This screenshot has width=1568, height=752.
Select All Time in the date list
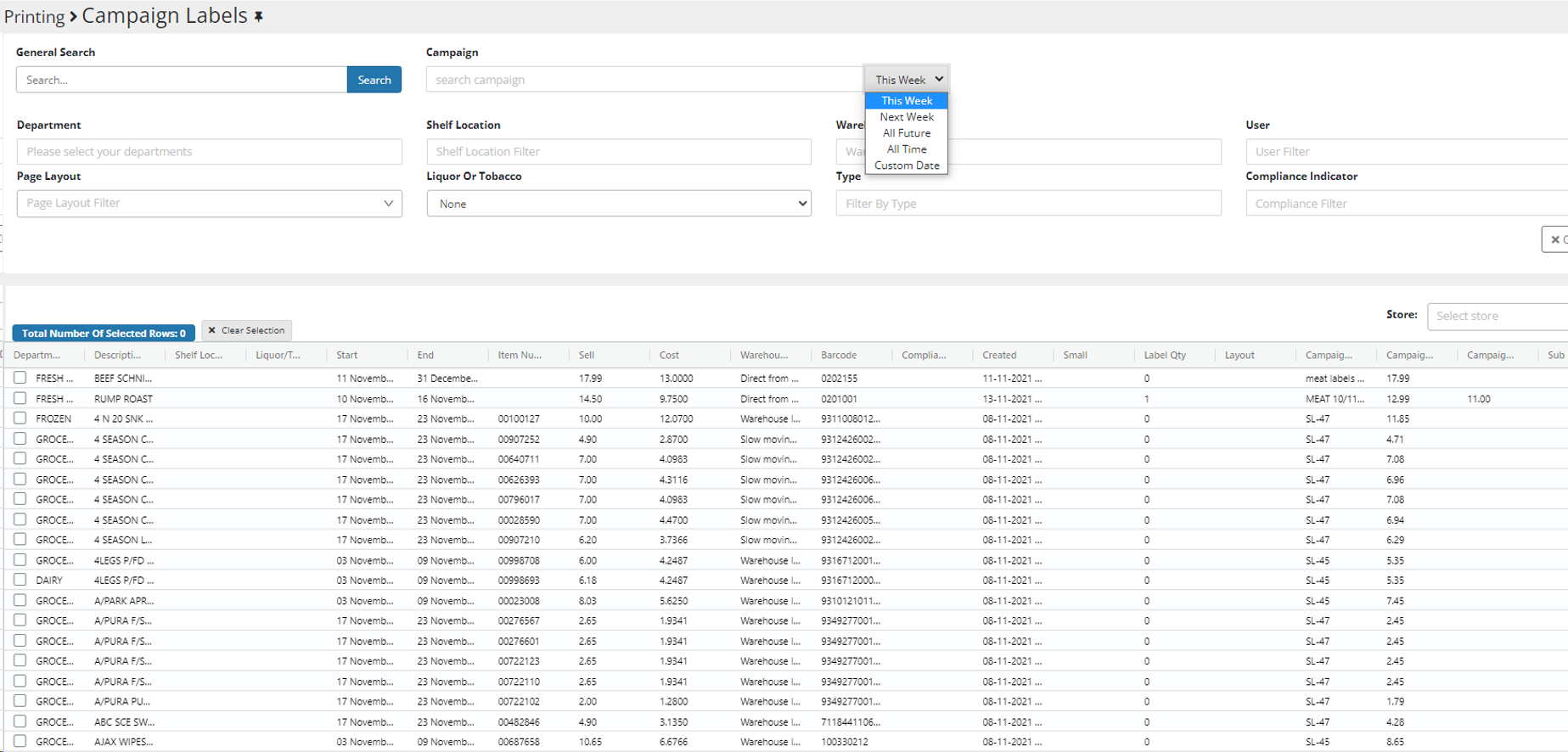907,149
